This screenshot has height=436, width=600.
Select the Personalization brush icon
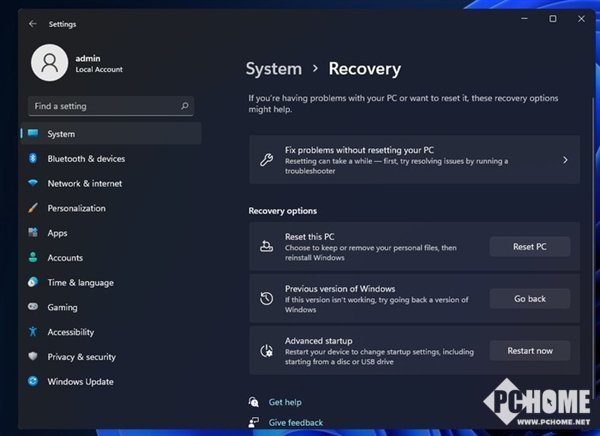point(33,208)
